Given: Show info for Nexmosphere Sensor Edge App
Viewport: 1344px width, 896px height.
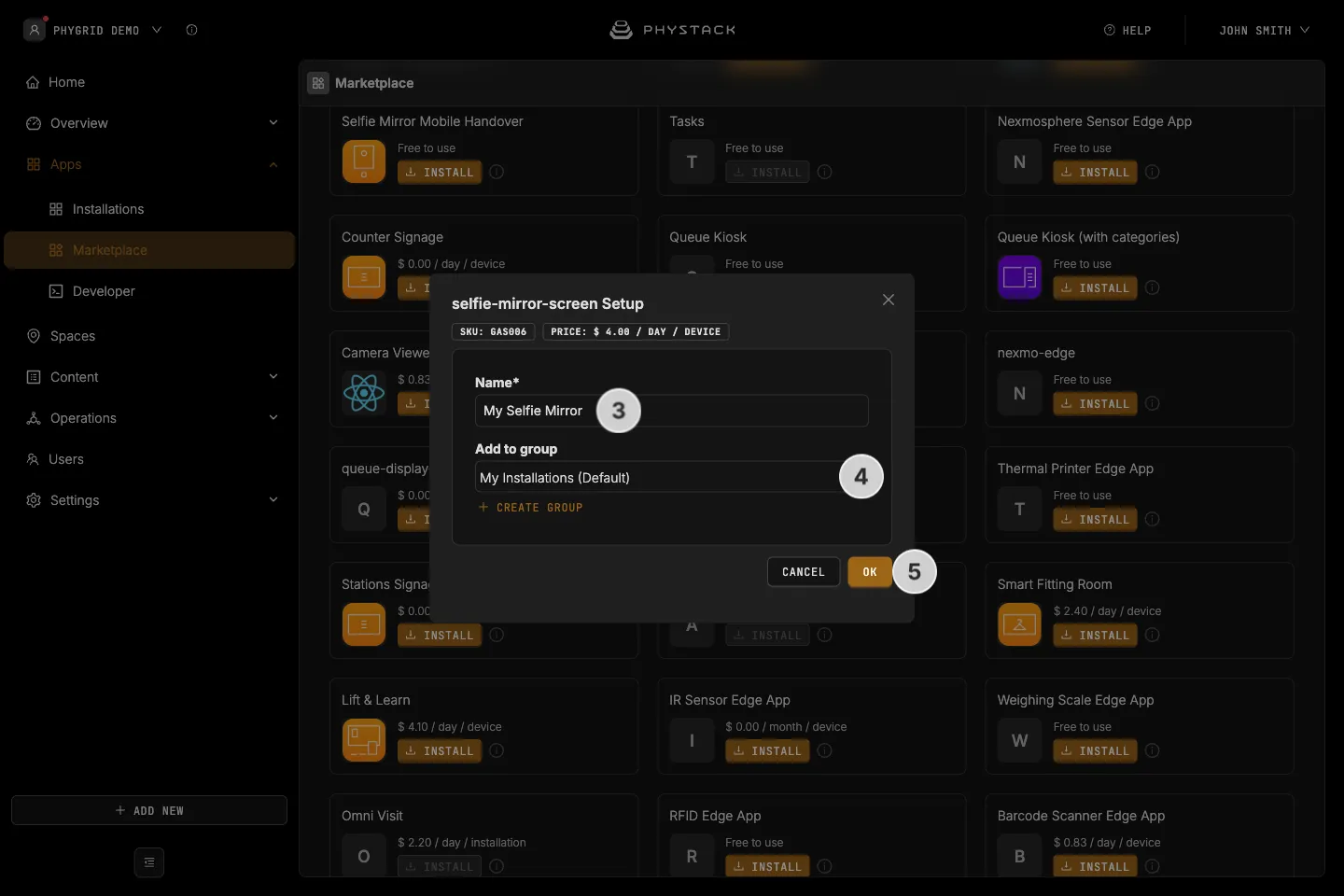Looking at the screenshot, I should point(1153,172).
